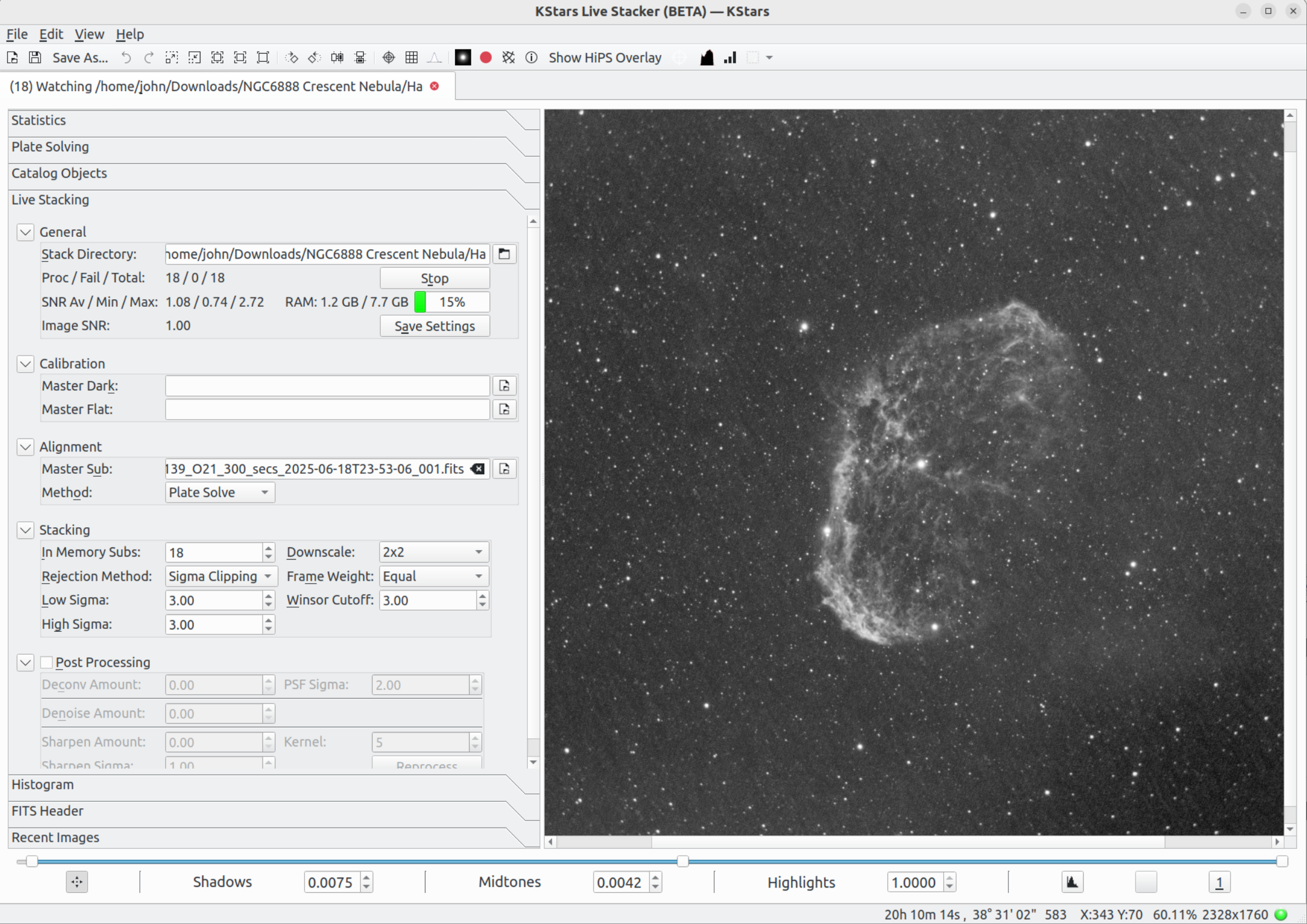
Task: Open the Redo toolbar icon
Action: [x=149, y=58]
